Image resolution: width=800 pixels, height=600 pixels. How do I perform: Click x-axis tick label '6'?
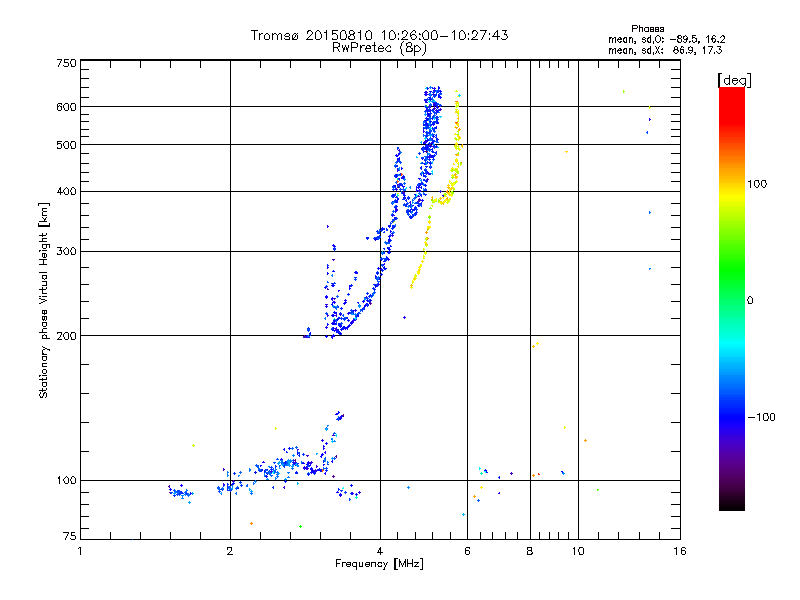coord(467,551)
